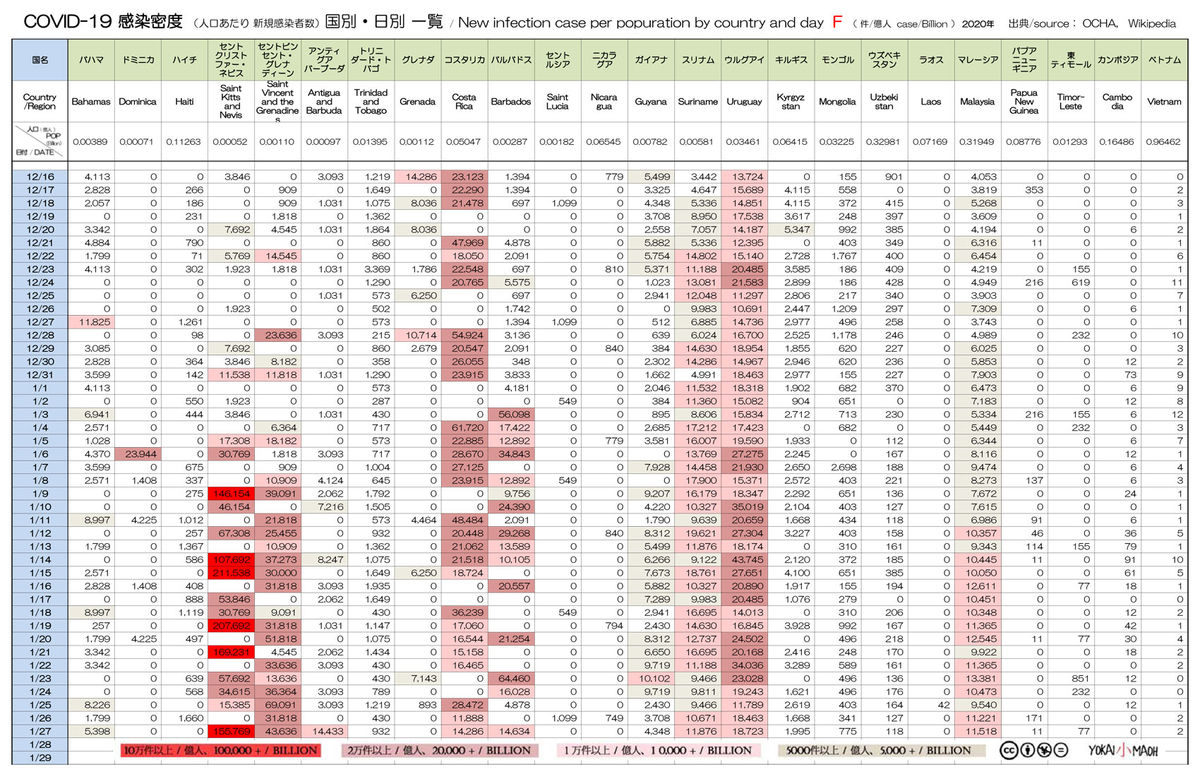Click the English 'Vietnam' column header
Image resolution: width=1200 pixels, height=772 pixels.
pyautogui.click(x=1163, y=102)
